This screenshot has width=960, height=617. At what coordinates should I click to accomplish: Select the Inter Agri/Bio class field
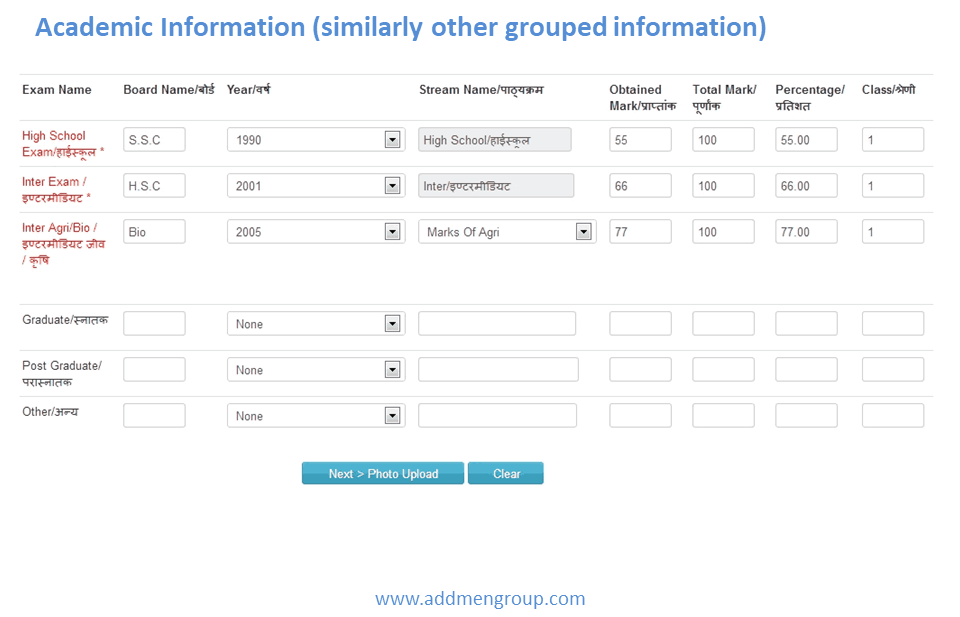(x=892, y=232)
